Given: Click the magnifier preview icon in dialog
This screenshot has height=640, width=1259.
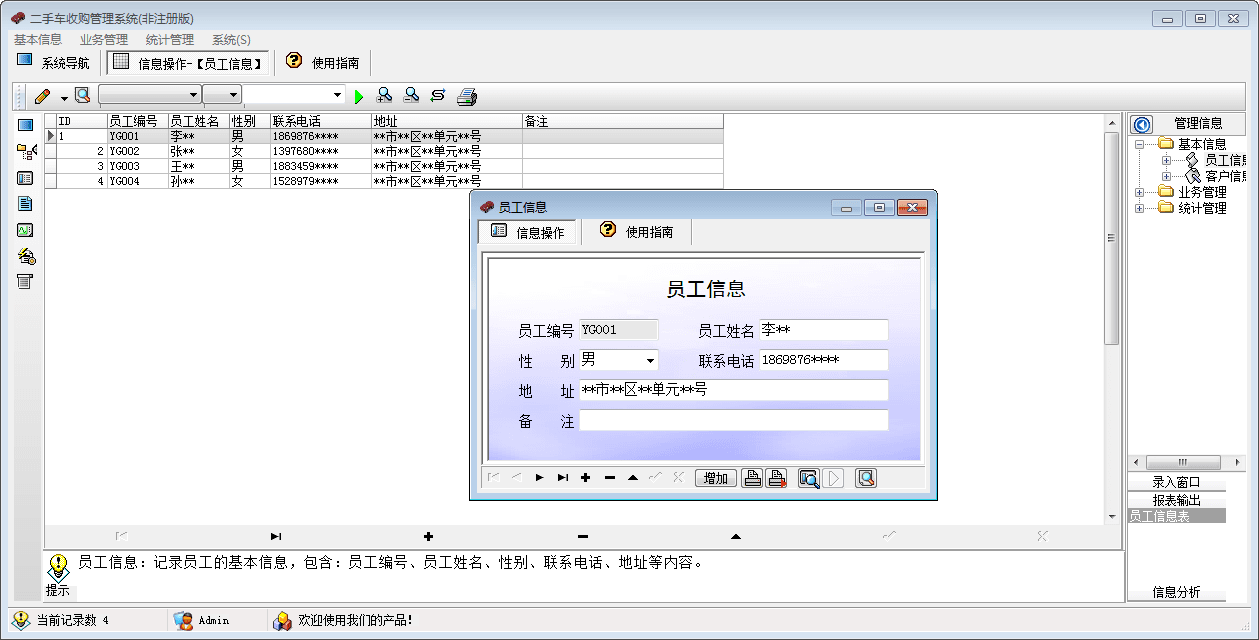Looking at the screenshot, I should (809, 478).
